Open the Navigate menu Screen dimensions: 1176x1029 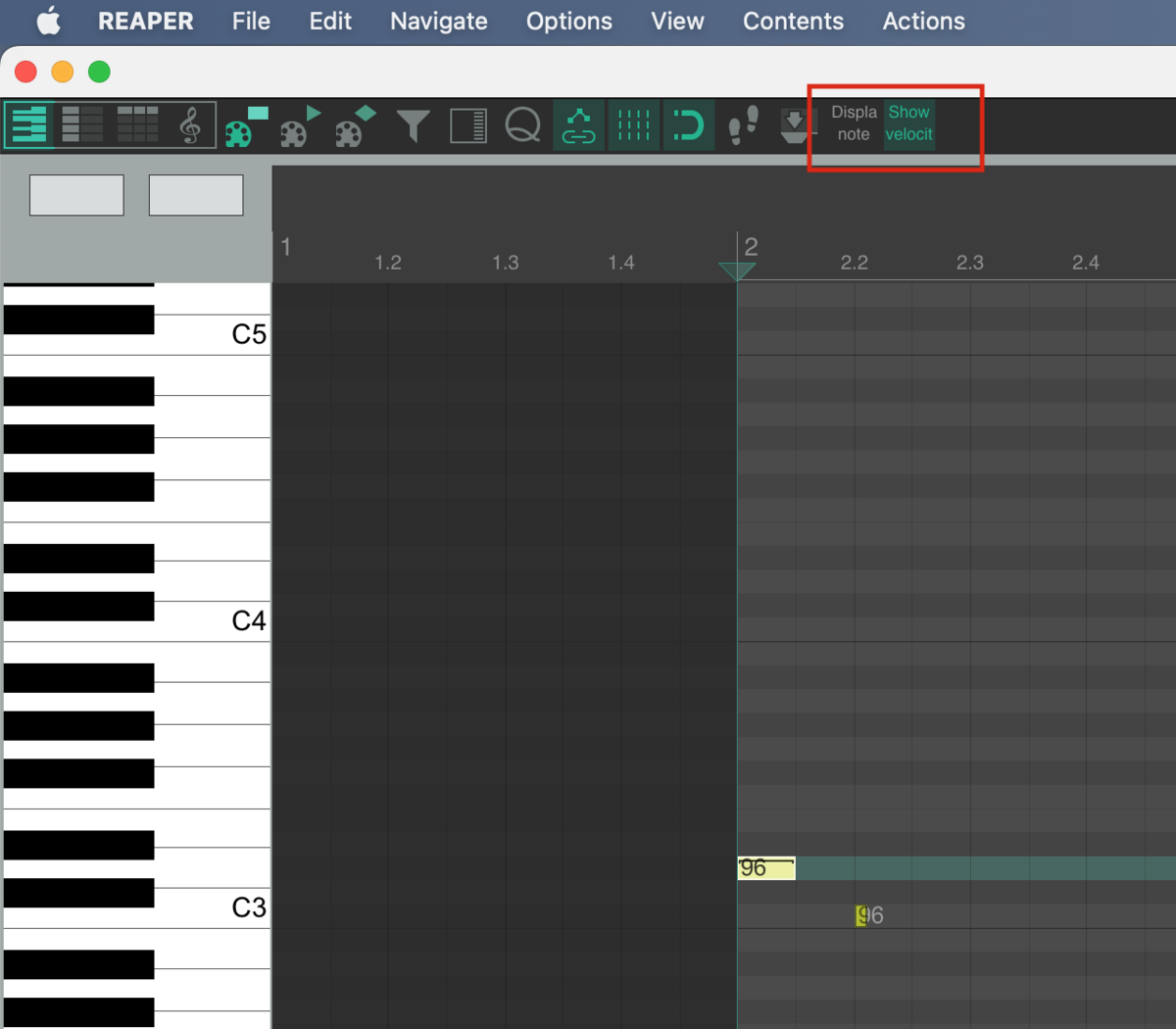[x=439, y=21]
